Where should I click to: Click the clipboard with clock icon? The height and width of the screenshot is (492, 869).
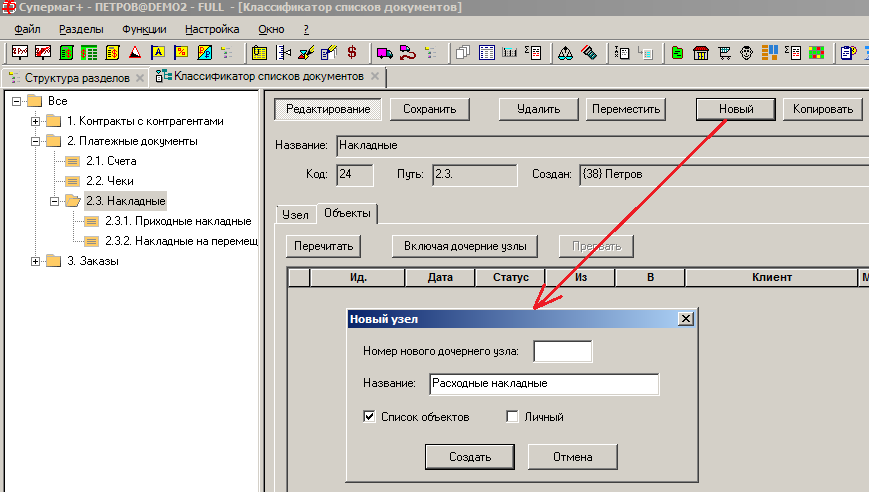[848, 53]
